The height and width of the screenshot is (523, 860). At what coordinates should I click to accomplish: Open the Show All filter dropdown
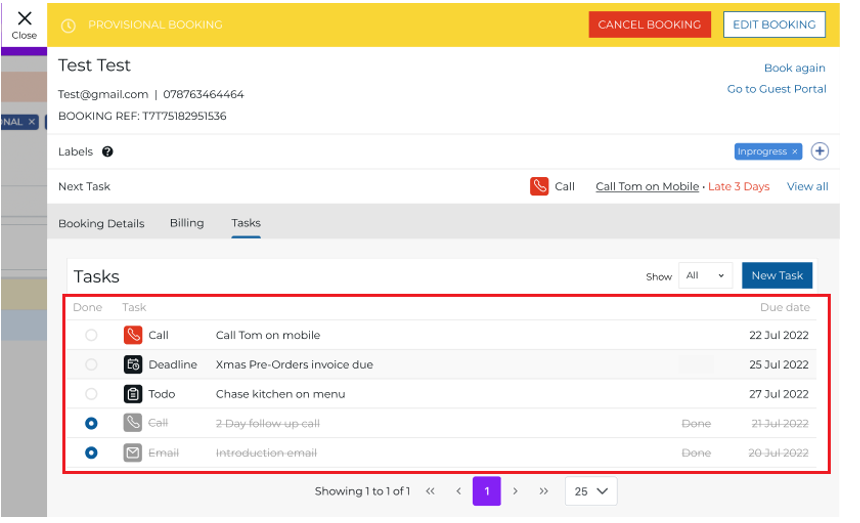[x=705, y=276]
